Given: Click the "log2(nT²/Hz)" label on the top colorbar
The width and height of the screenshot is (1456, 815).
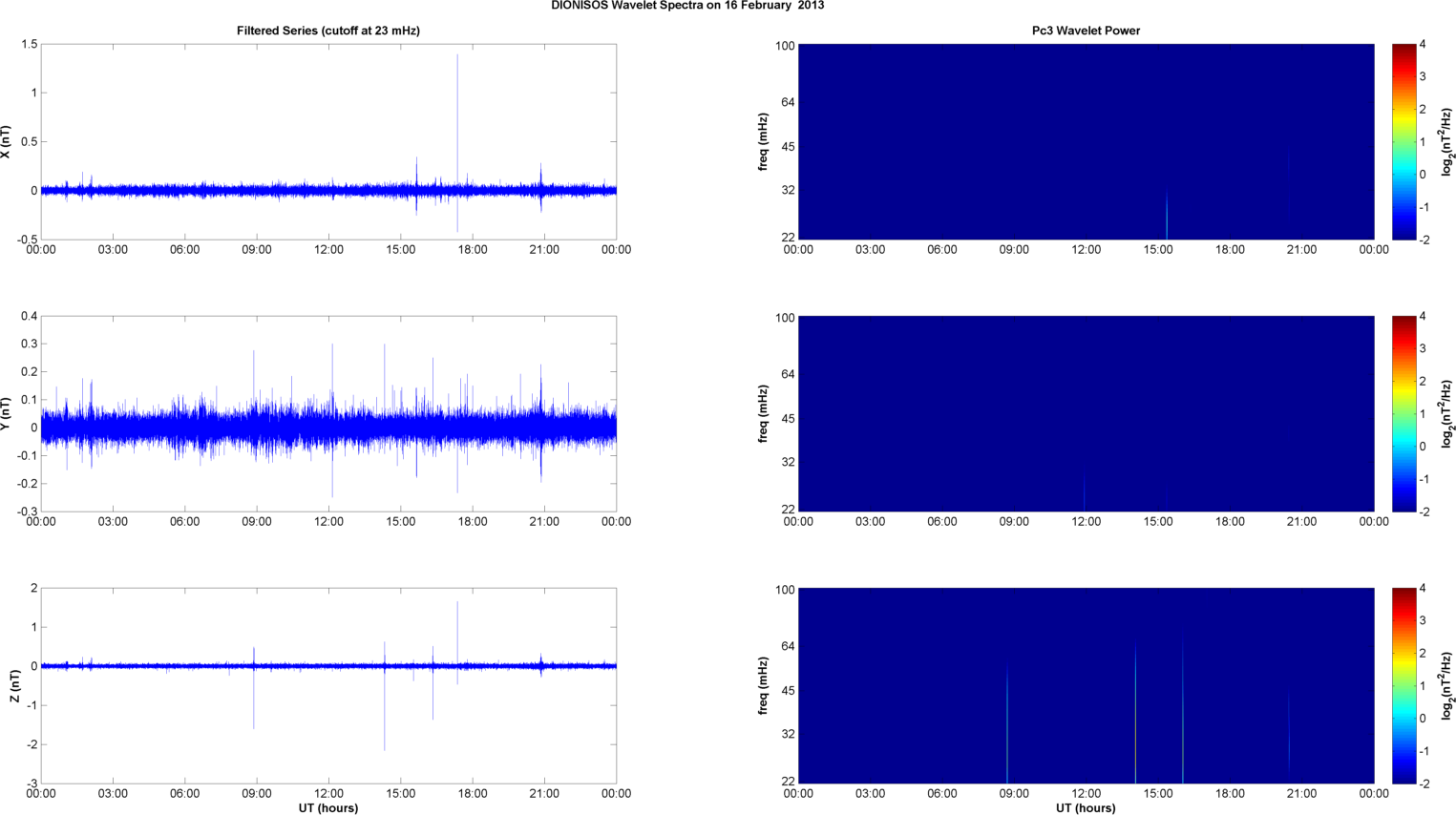Looking at the screenshot, I should click(x=1446, y=142).
